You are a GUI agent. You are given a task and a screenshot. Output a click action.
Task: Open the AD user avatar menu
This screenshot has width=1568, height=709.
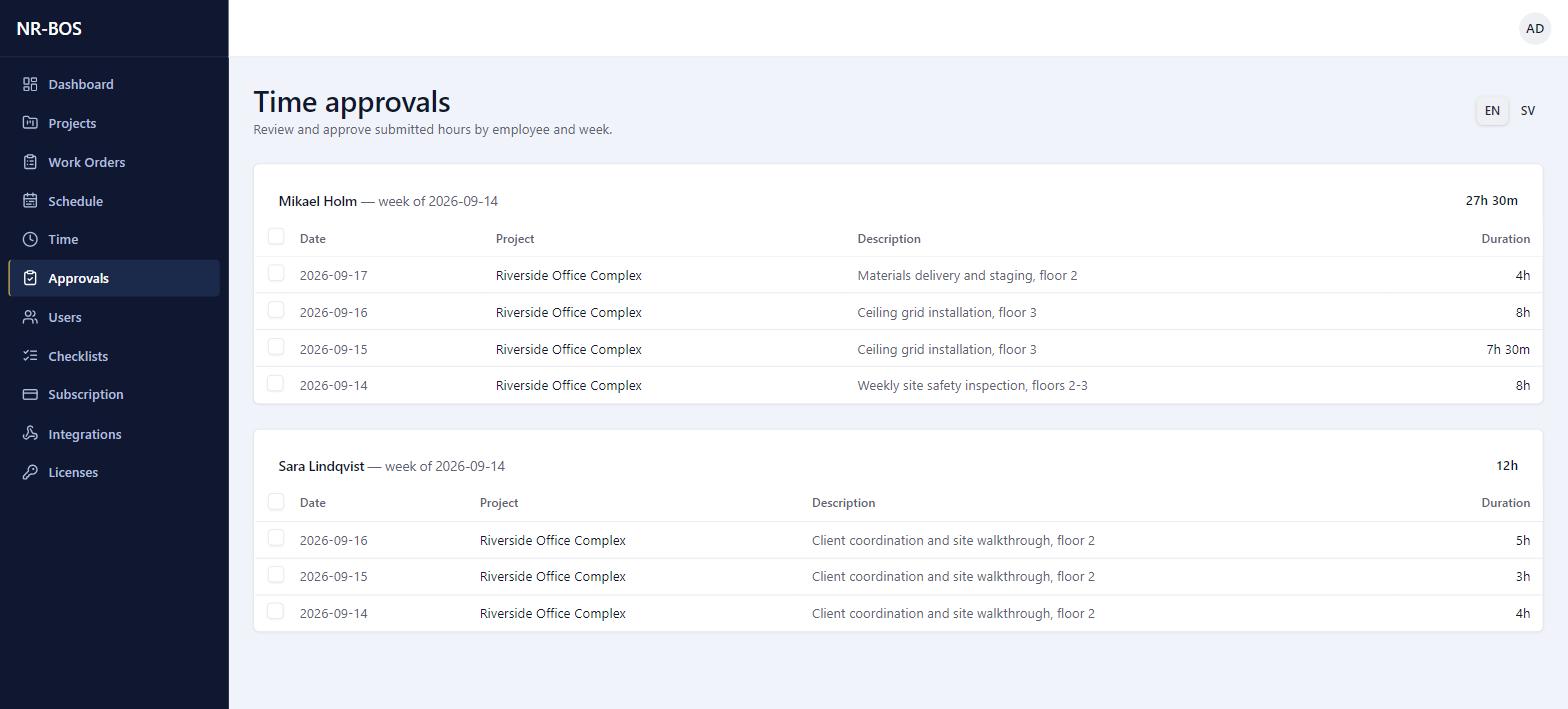click(1534, 28)
